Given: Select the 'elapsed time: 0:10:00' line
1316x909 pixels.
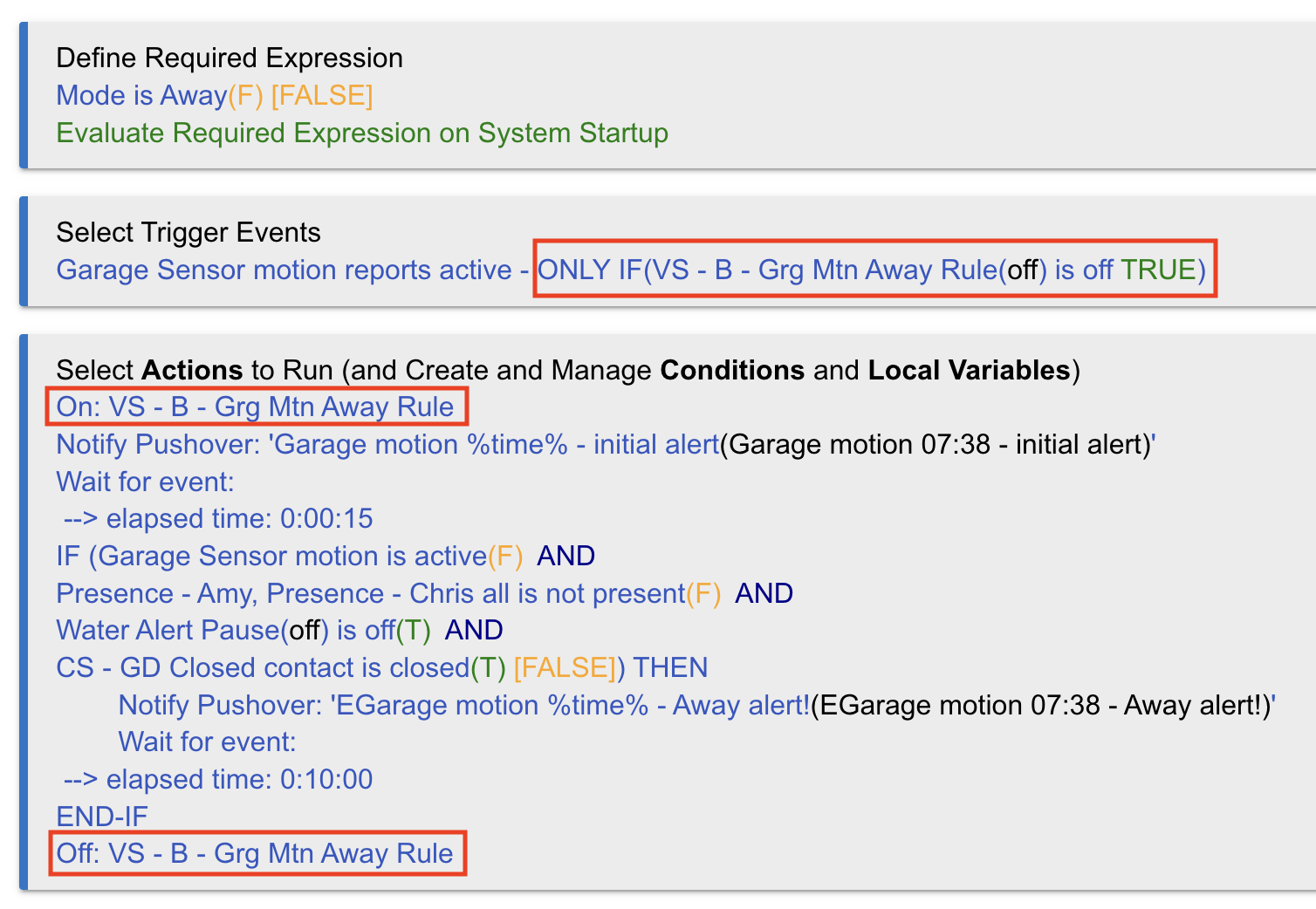Looking at the screenshot, I should (238, 779).
